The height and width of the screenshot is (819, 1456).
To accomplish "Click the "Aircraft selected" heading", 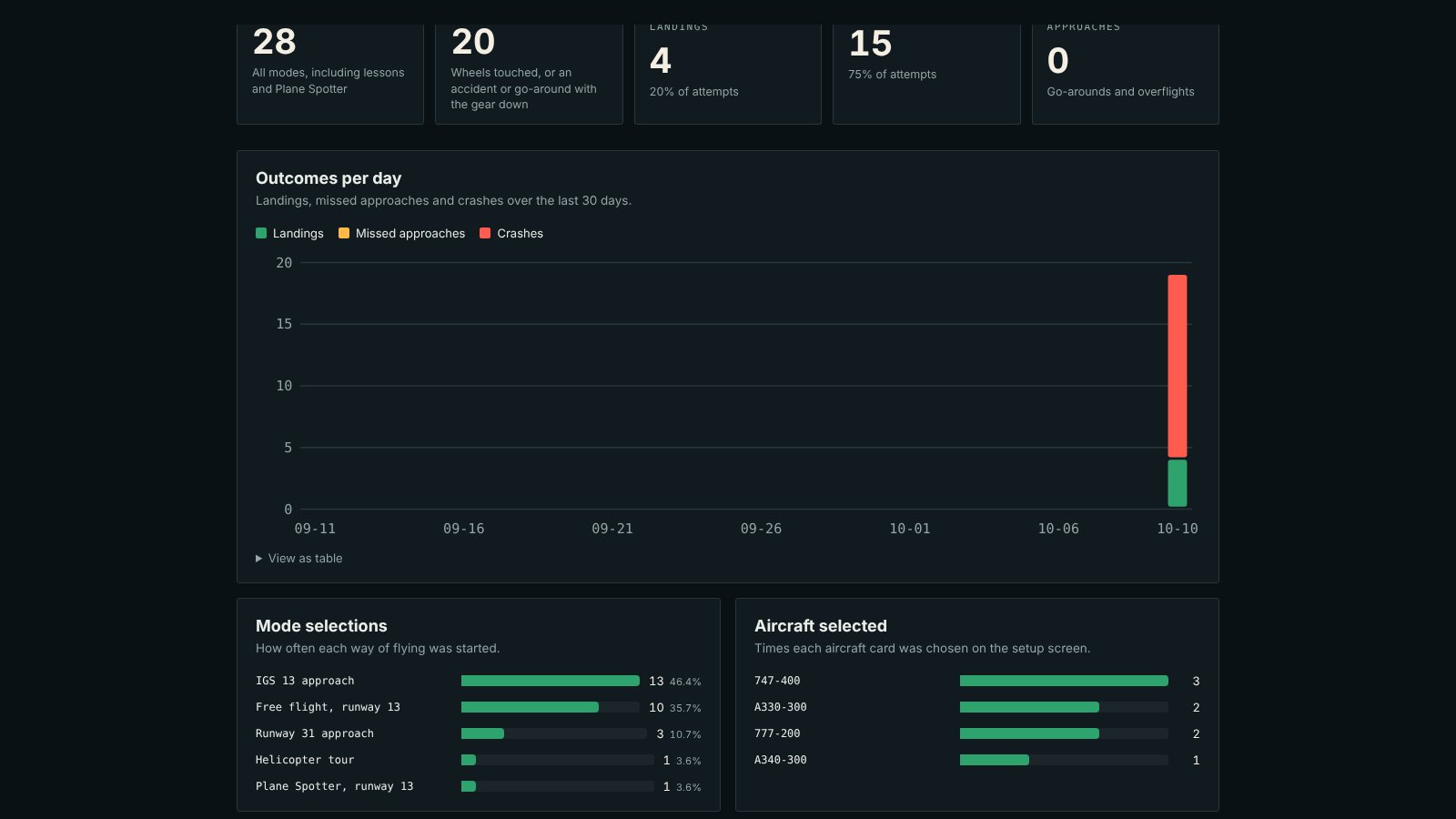I will pyautogui.click(x=821, y=626).
